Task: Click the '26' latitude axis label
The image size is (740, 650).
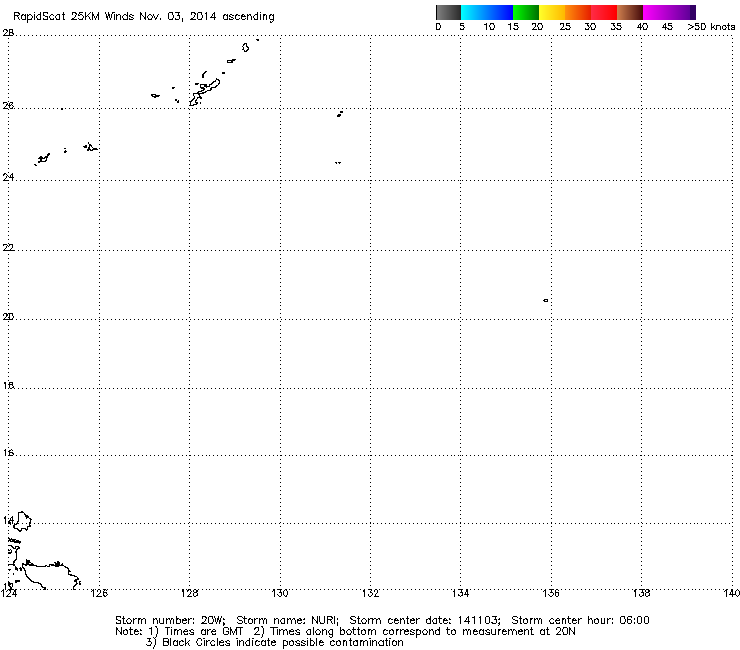Action: tap(8, 106)
